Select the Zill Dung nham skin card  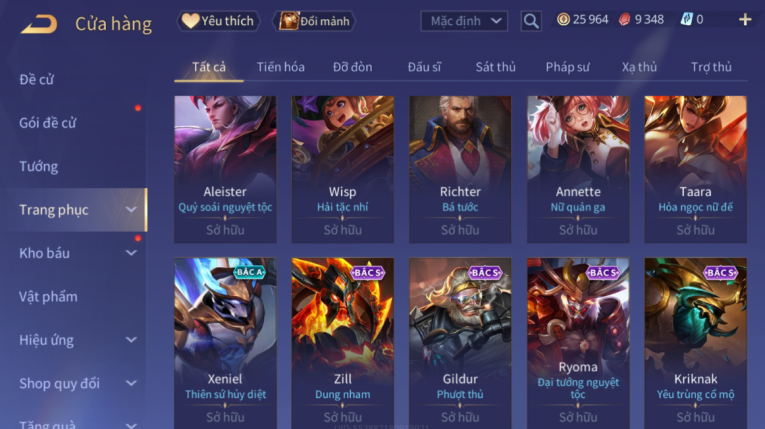[x=342, y=343]
